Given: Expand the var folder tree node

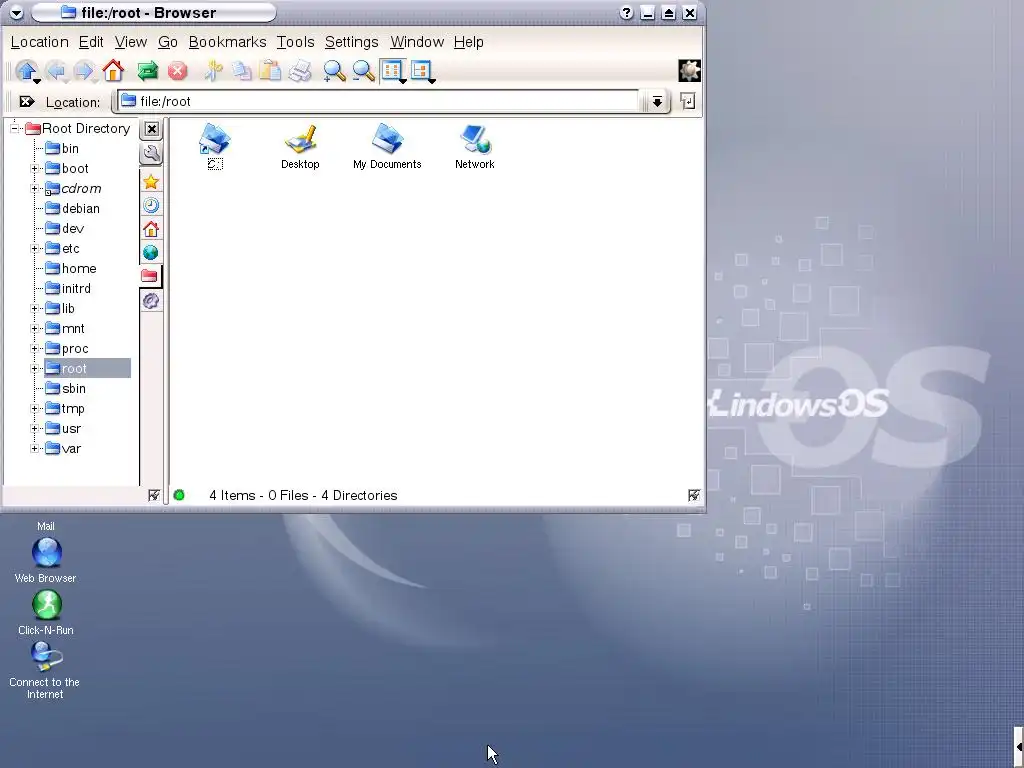Looking at the screenshot, I should [x=34, y=449].
